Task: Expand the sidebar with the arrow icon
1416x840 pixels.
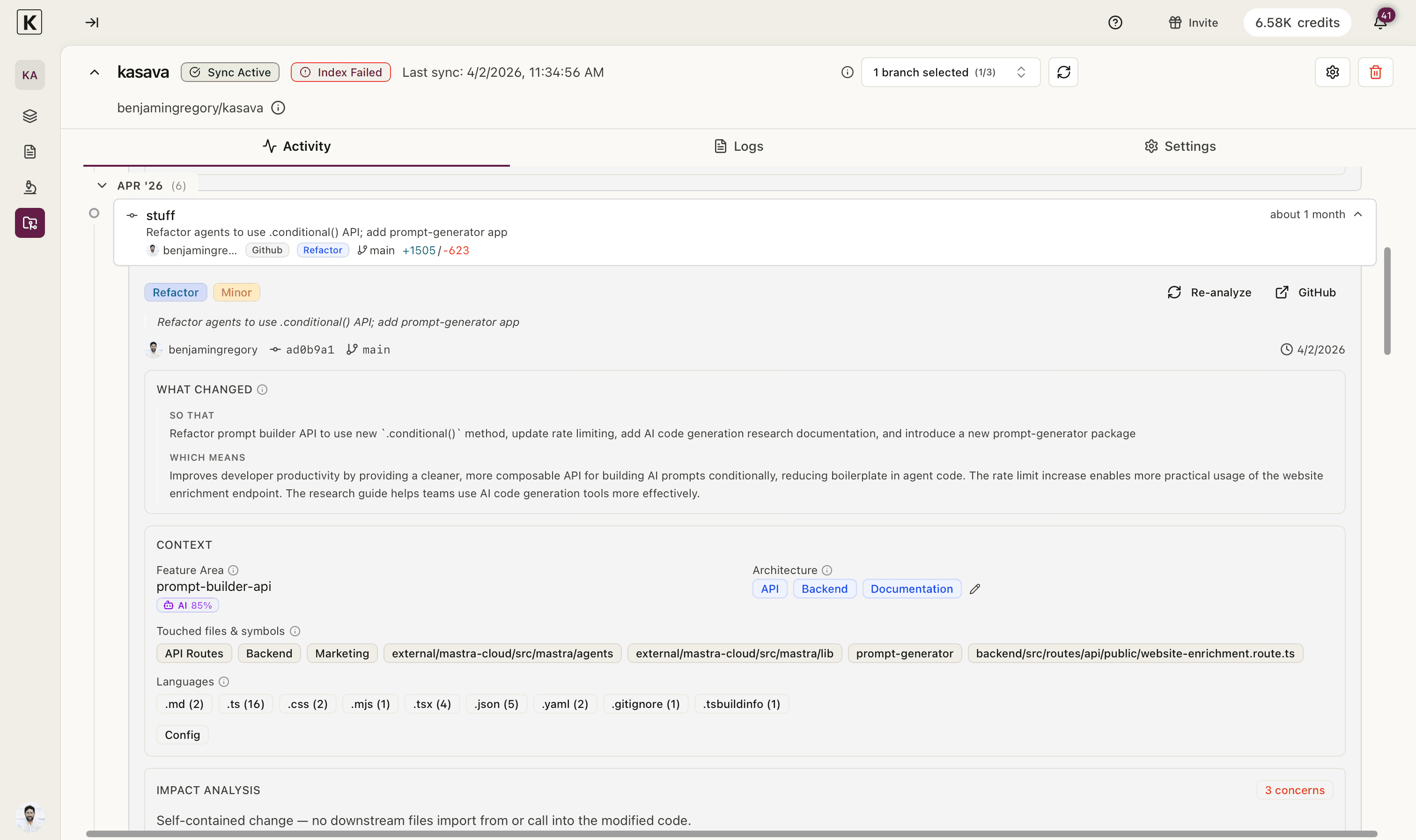Action: click(92, 22)
